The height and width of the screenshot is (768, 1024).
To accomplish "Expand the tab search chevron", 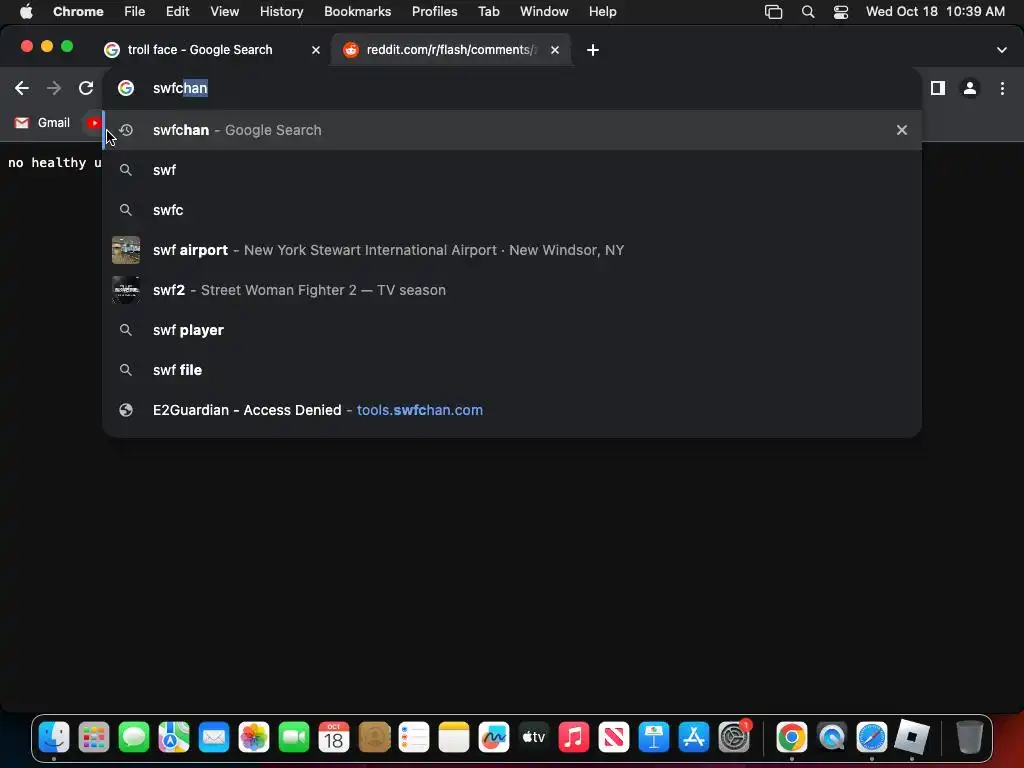I will (1002, 50).
